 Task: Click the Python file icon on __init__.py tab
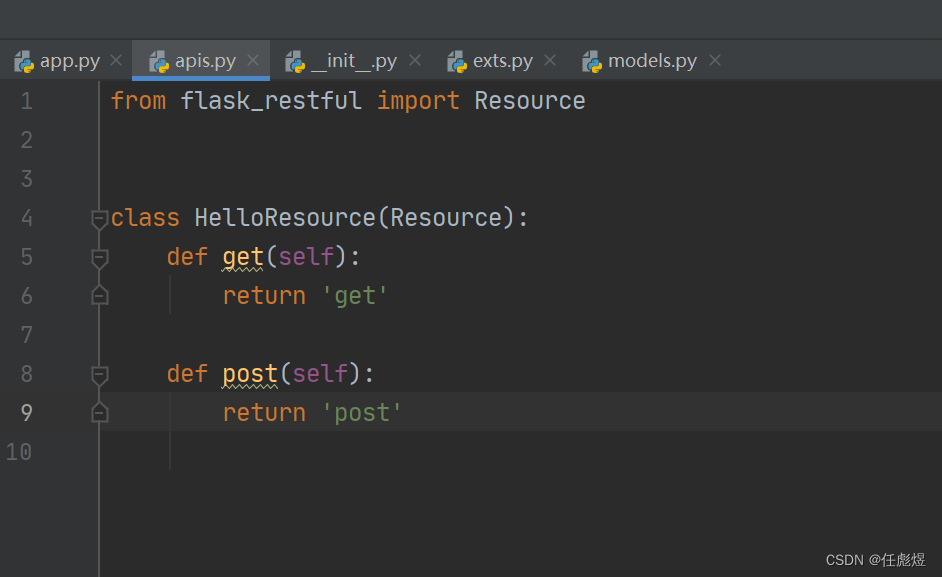295,61
